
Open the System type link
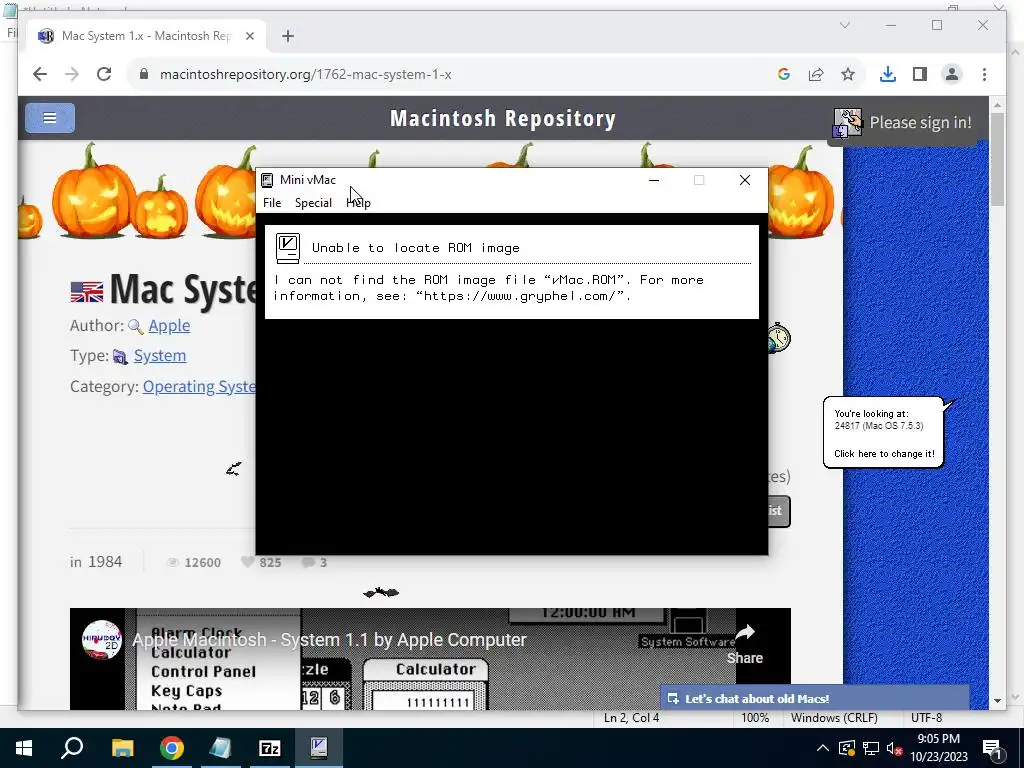tap(160, 355)
